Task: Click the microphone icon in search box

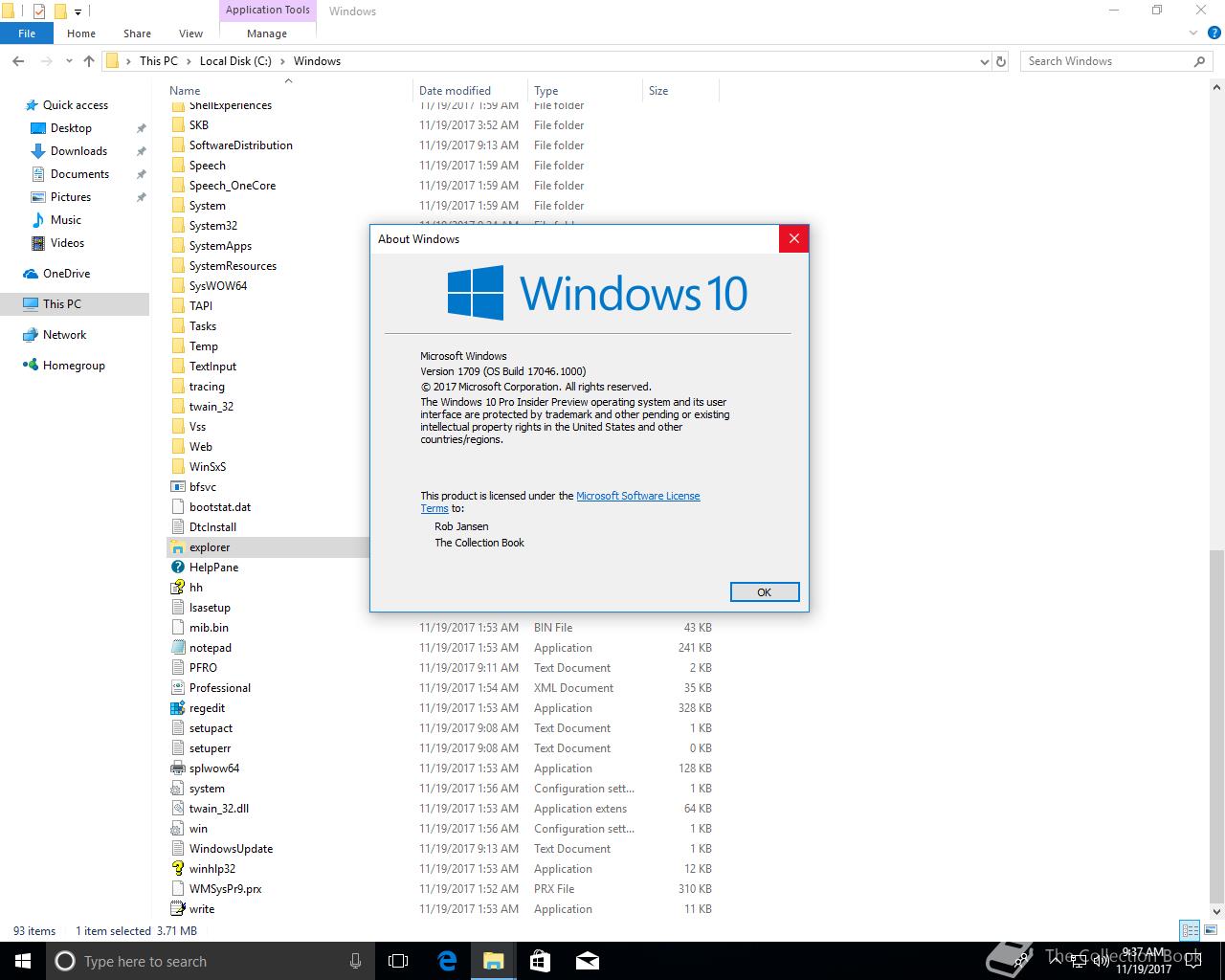Action: 355,961
